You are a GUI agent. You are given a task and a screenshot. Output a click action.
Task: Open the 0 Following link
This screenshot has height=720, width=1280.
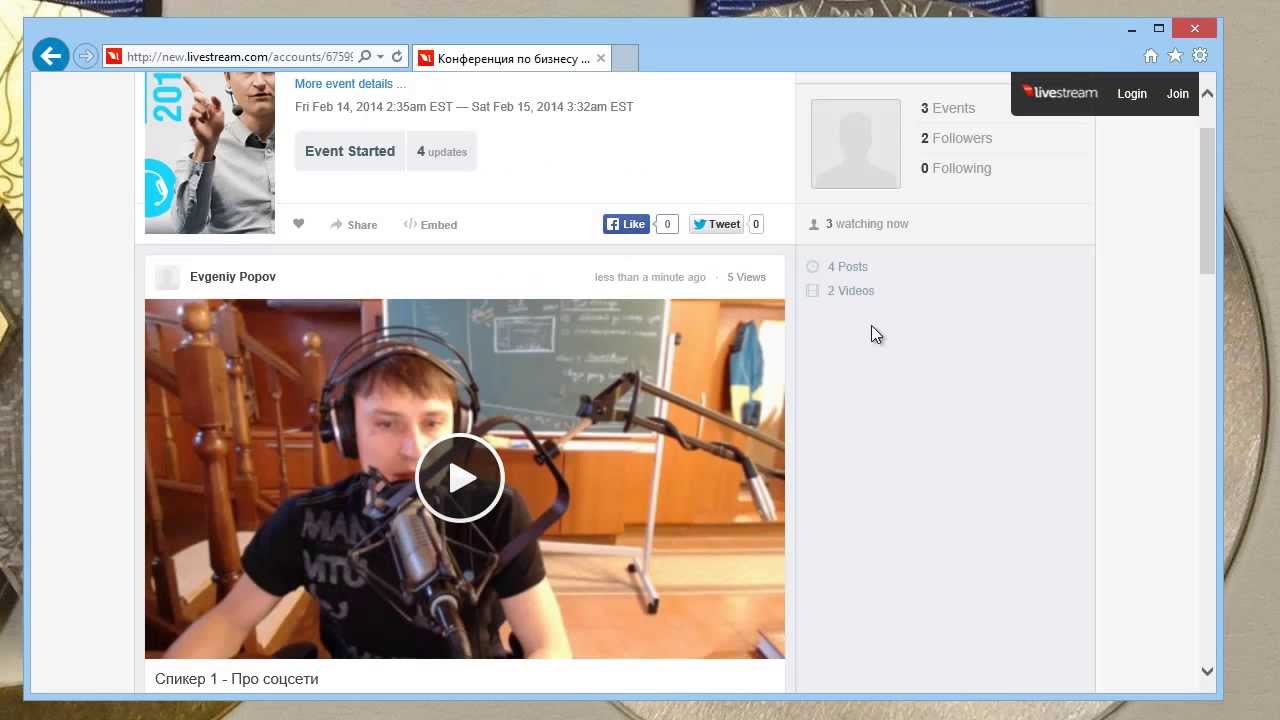(956, 168)
